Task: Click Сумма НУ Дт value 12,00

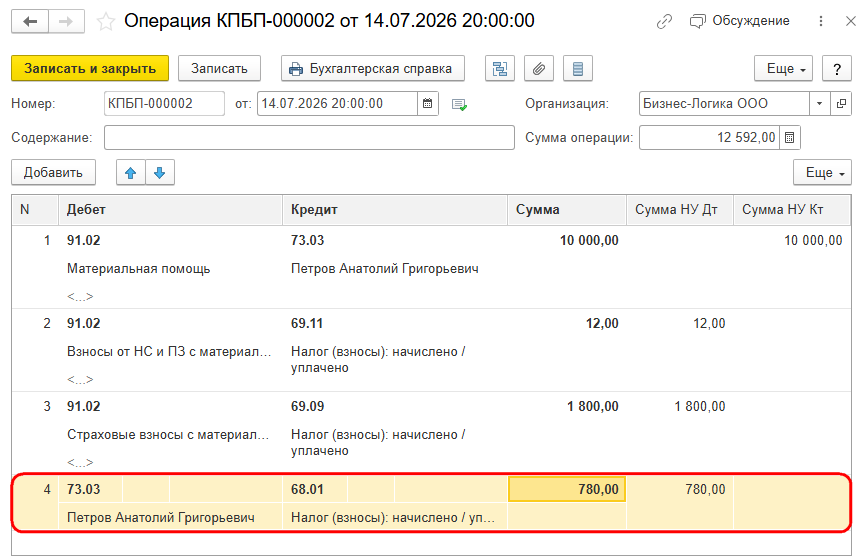Action: click(x=709, y=323)
